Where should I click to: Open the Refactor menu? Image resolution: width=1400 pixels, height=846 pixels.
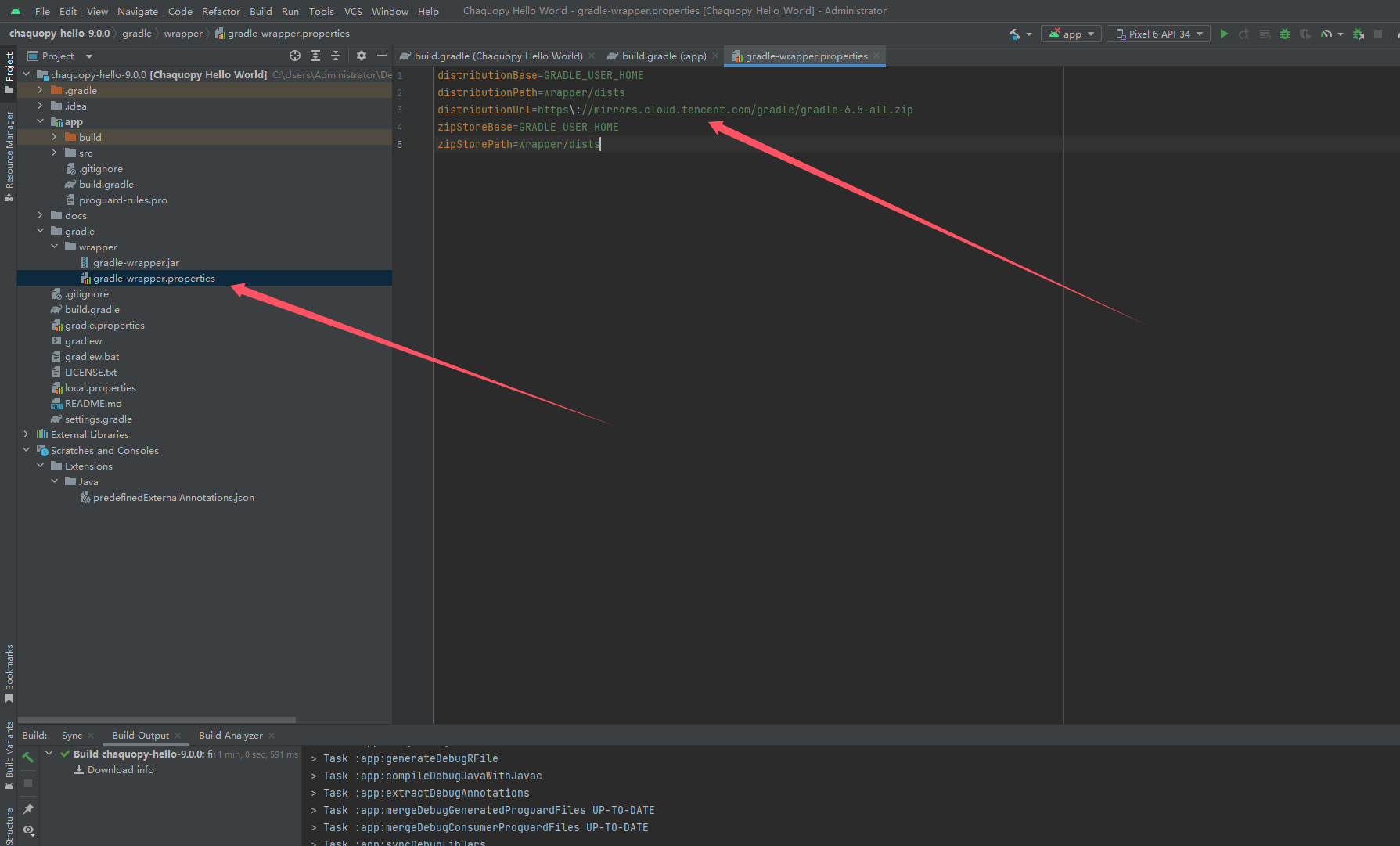coord(220,11)
